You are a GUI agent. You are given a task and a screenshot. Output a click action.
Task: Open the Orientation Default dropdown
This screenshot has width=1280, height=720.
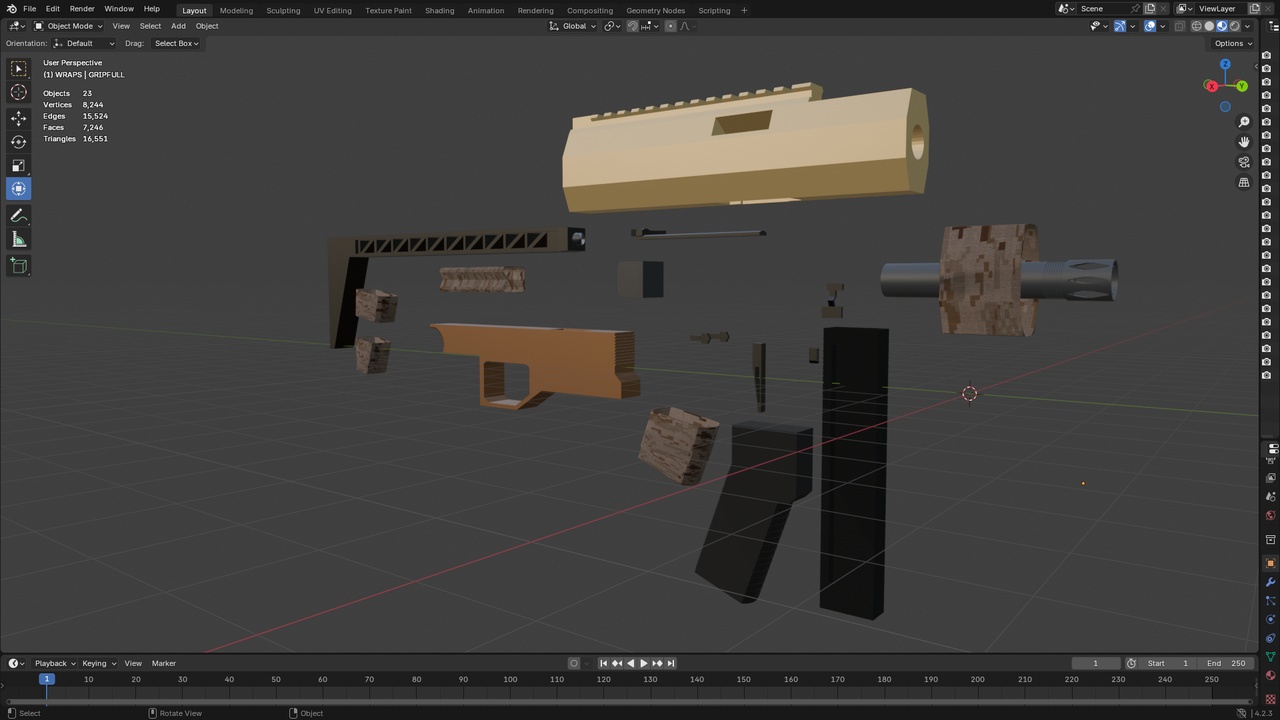click(83, 43)
